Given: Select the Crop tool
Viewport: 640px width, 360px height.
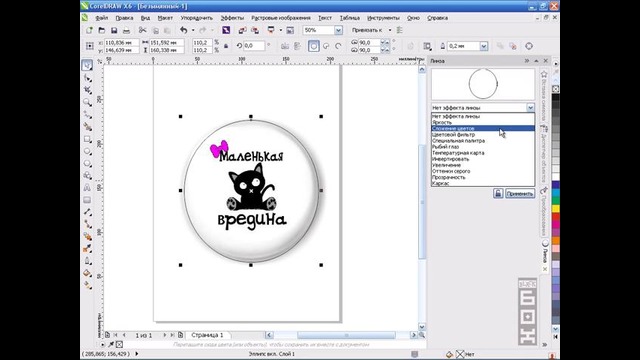Looking at the screenshot, I should [87, 90].
